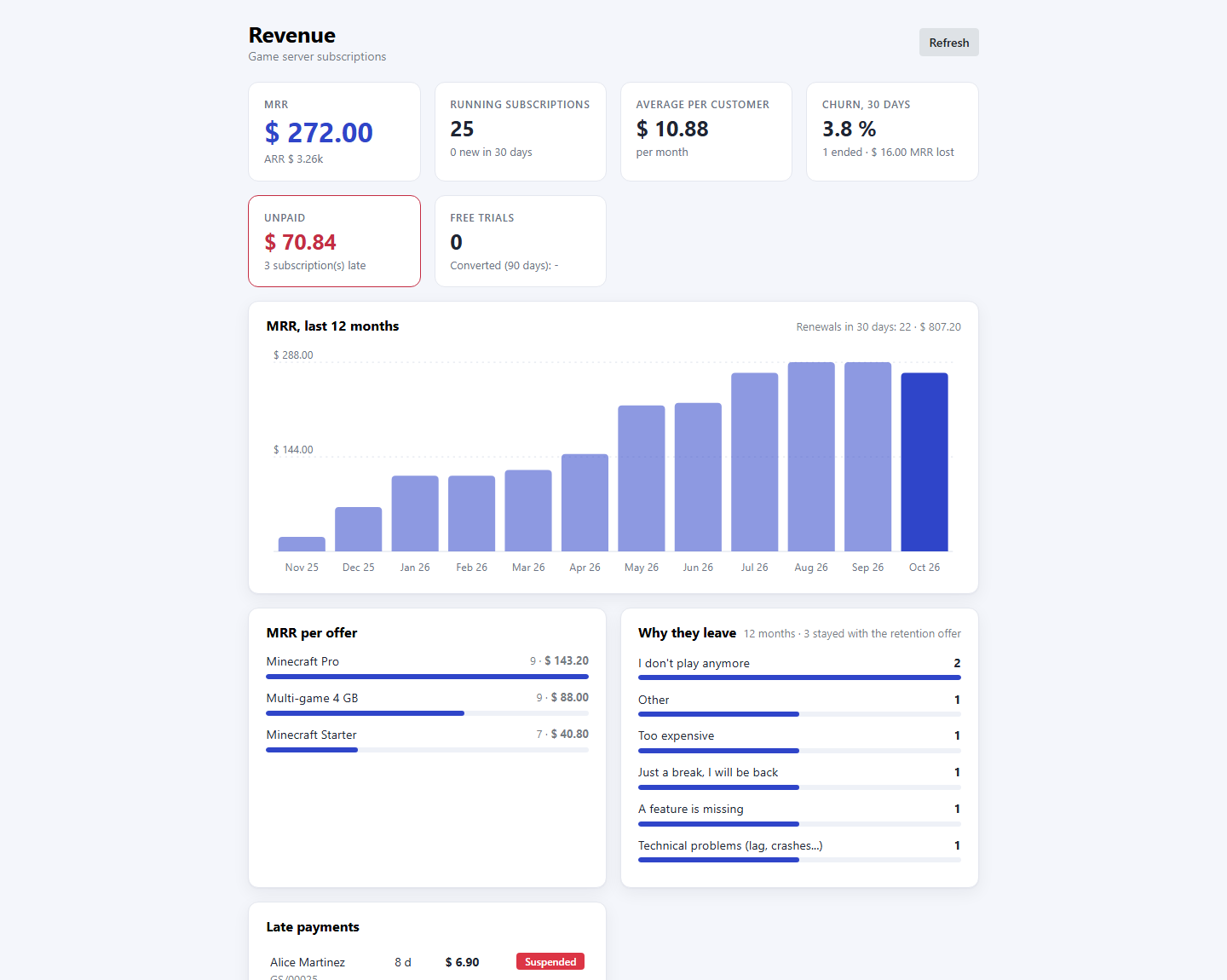Viewport: 1227px width, 980px height.
Task: Click '0 new in 30 days' text
Action: pos(491,153)
